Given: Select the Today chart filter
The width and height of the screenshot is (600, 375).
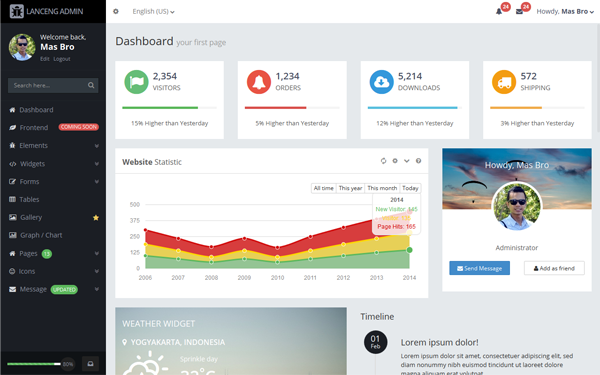Looking at the screenshot, I should (x=410, y=188).
